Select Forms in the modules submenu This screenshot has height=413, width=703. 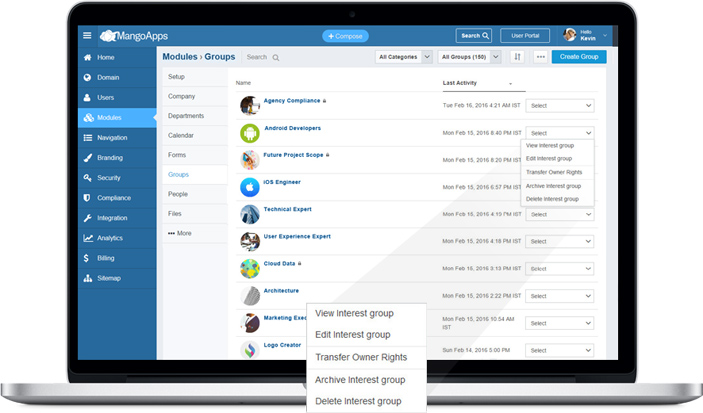pos(195,155)
